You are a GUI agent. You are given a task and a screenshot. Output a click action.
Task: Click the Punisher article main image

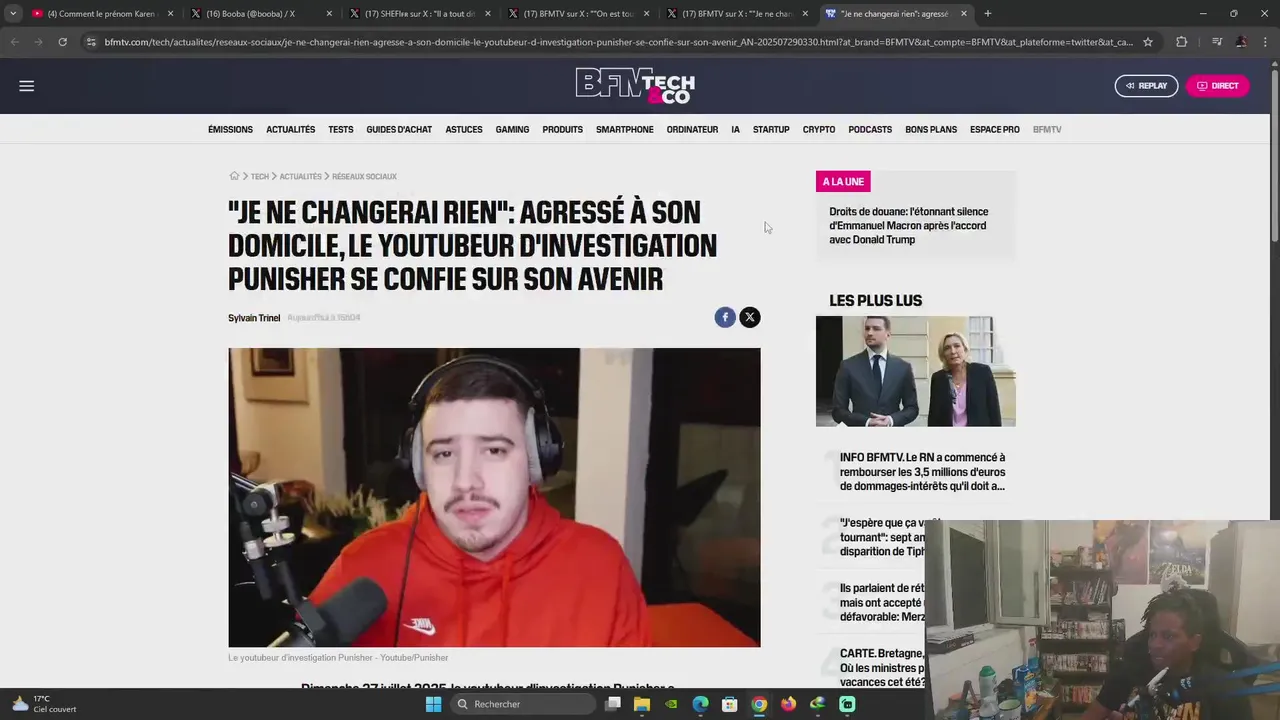pyautogui.click(x=494, y=497)
